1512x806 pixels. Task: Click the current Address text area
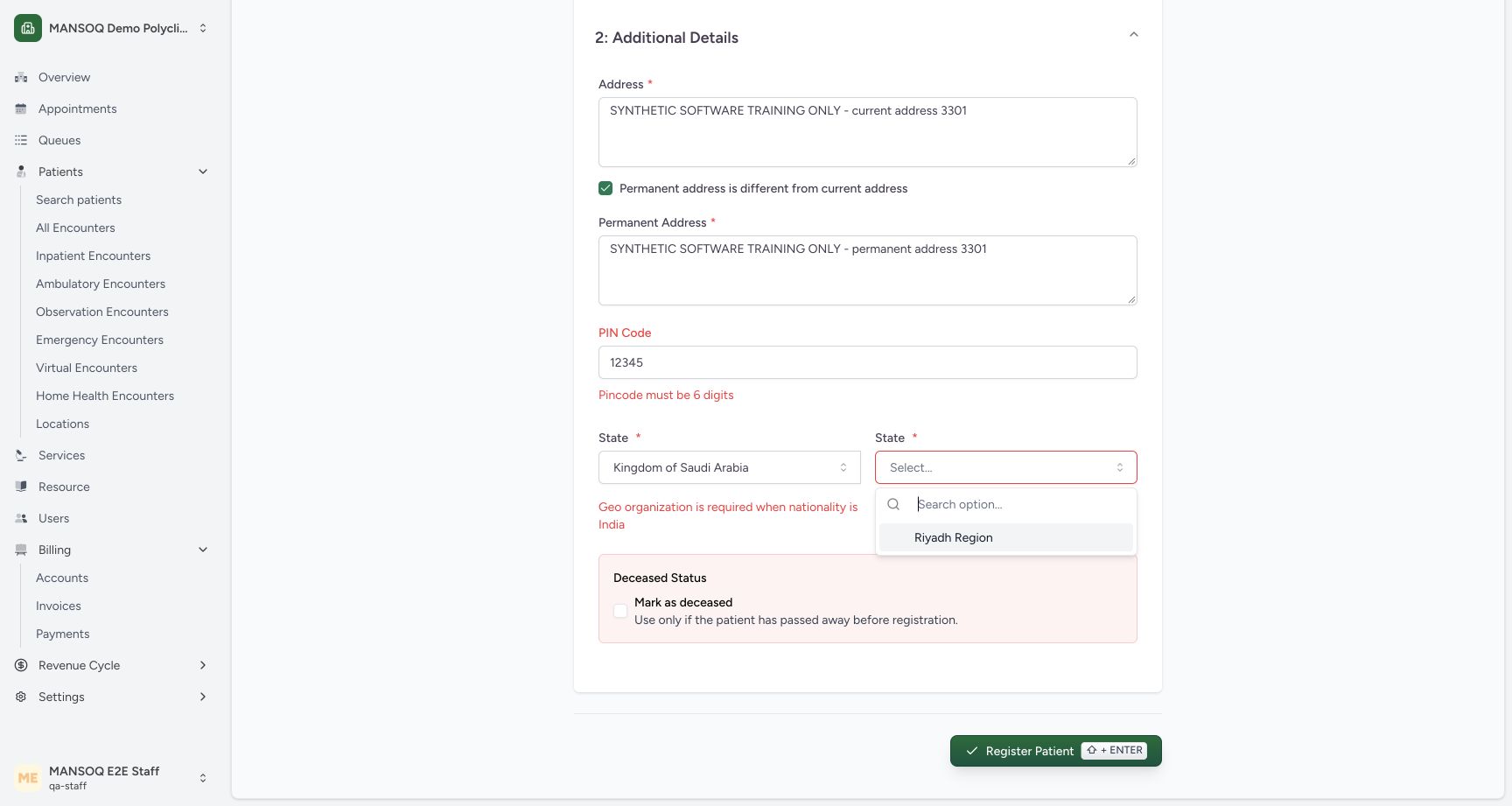(x=868, y=132)
